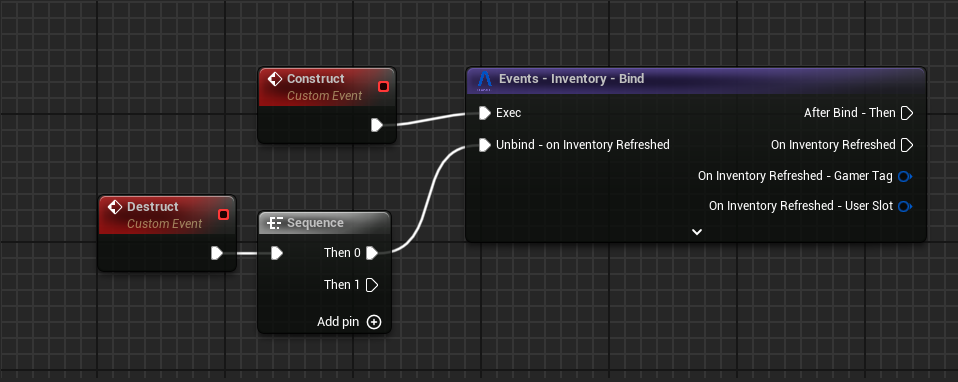958x382 pixels.
Task: Click the Then 1 output pin
Action: tap(371, 285)
